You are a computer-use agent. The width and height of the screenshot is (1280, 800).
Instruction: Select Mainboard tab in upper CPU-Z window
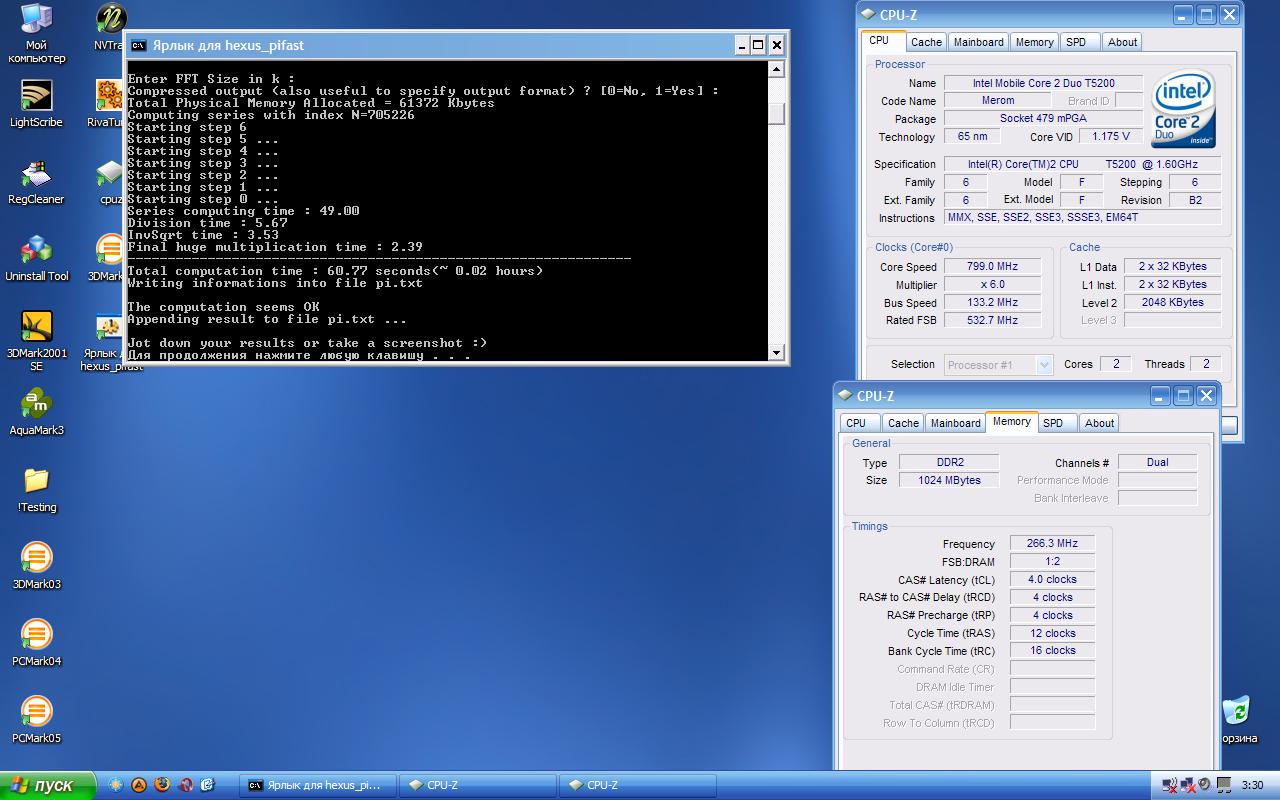[x=978, y=42]
